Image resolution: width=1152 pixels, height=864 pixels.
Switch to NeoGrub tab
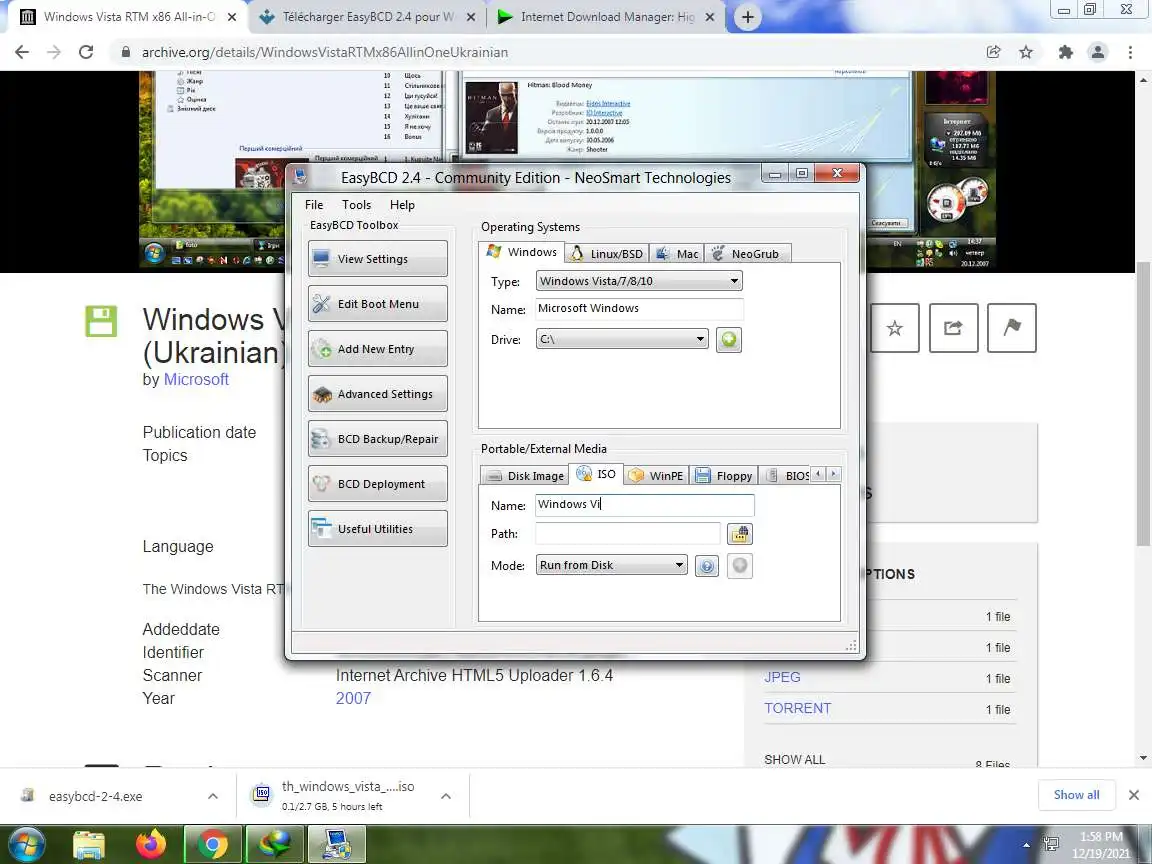(746, 253)
